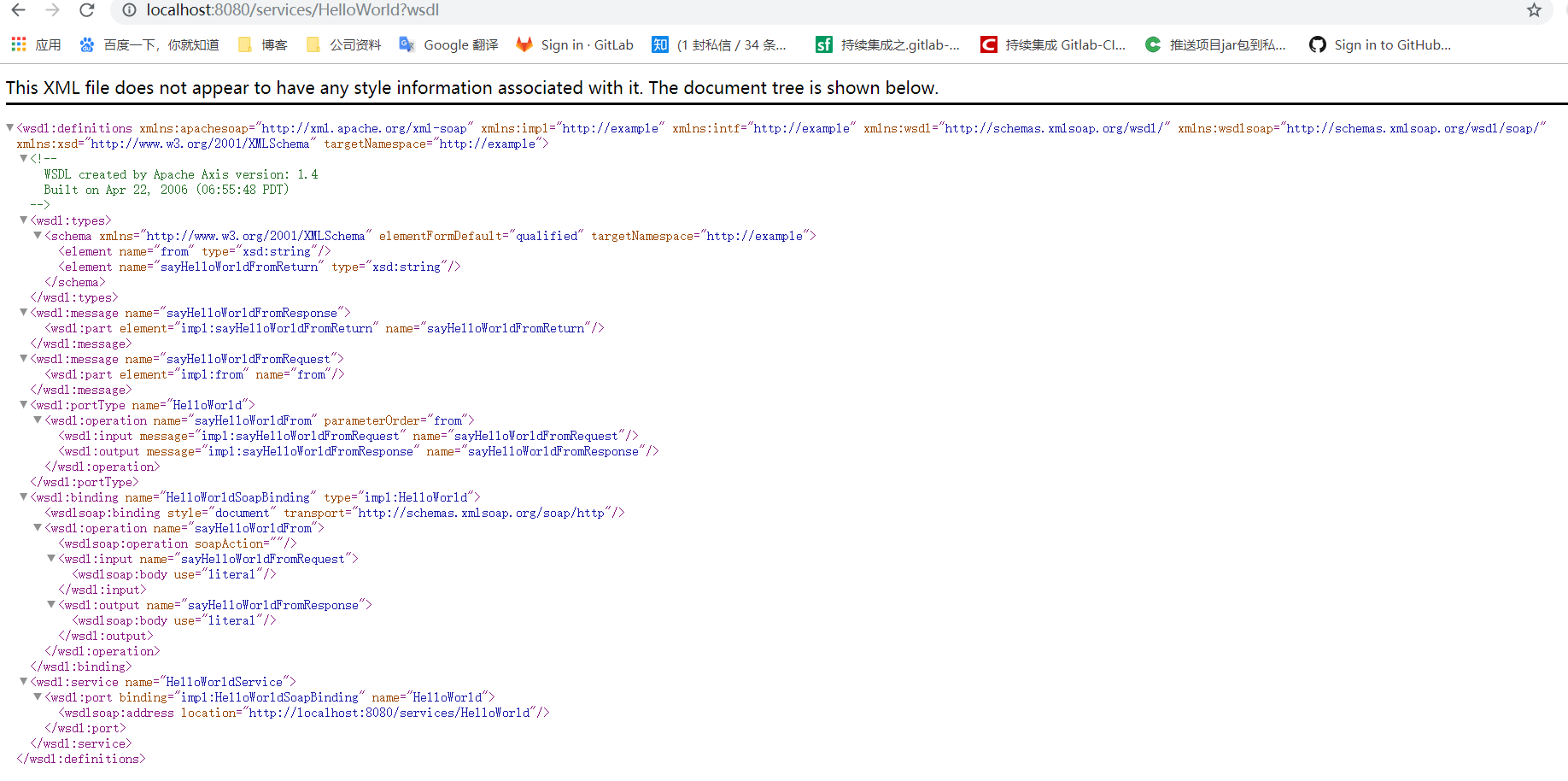Collapse the portType operation sayHelloWorldFrom node
1568x781 pixels.
38,420
